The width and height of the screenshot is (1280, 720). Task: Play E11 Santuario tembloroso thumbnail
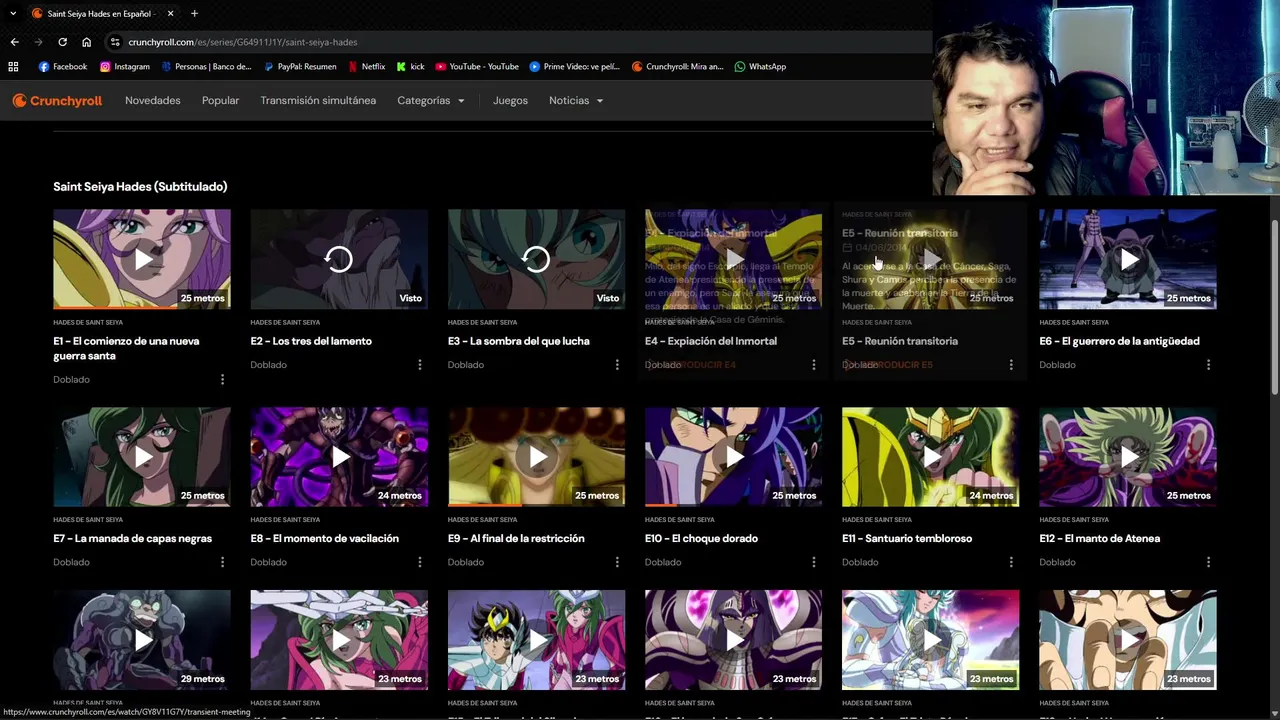(x=930, y=457)
